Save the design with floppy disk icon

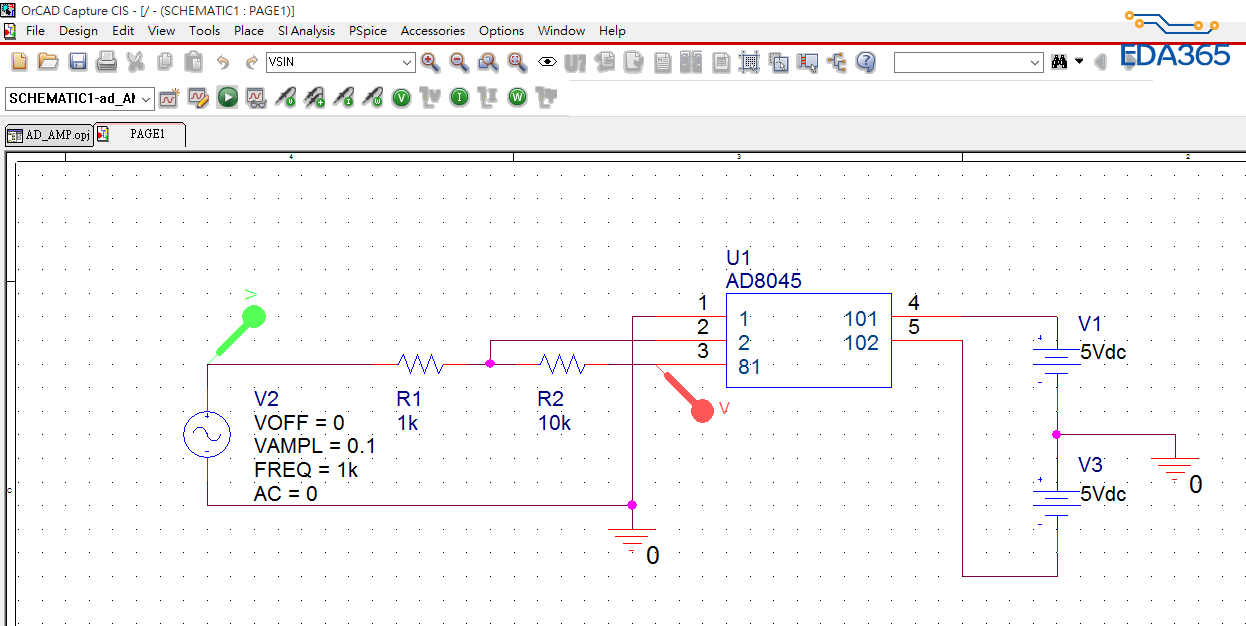point(78,62)
